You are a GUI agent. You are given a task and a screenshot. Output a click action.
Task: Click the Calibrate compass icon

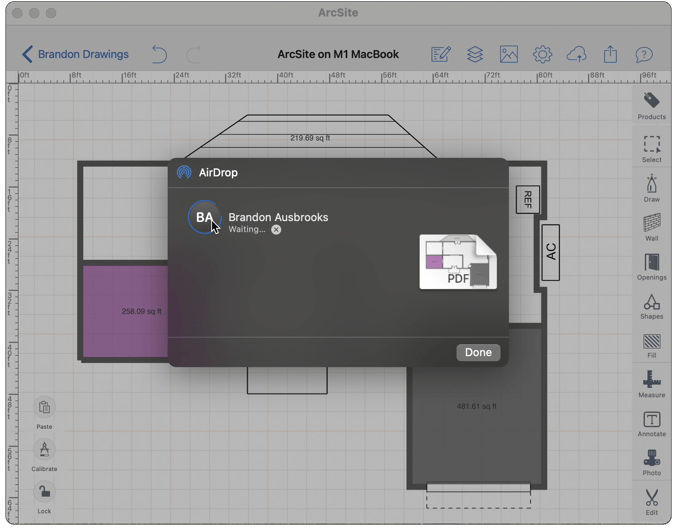[x=44, y=450]
